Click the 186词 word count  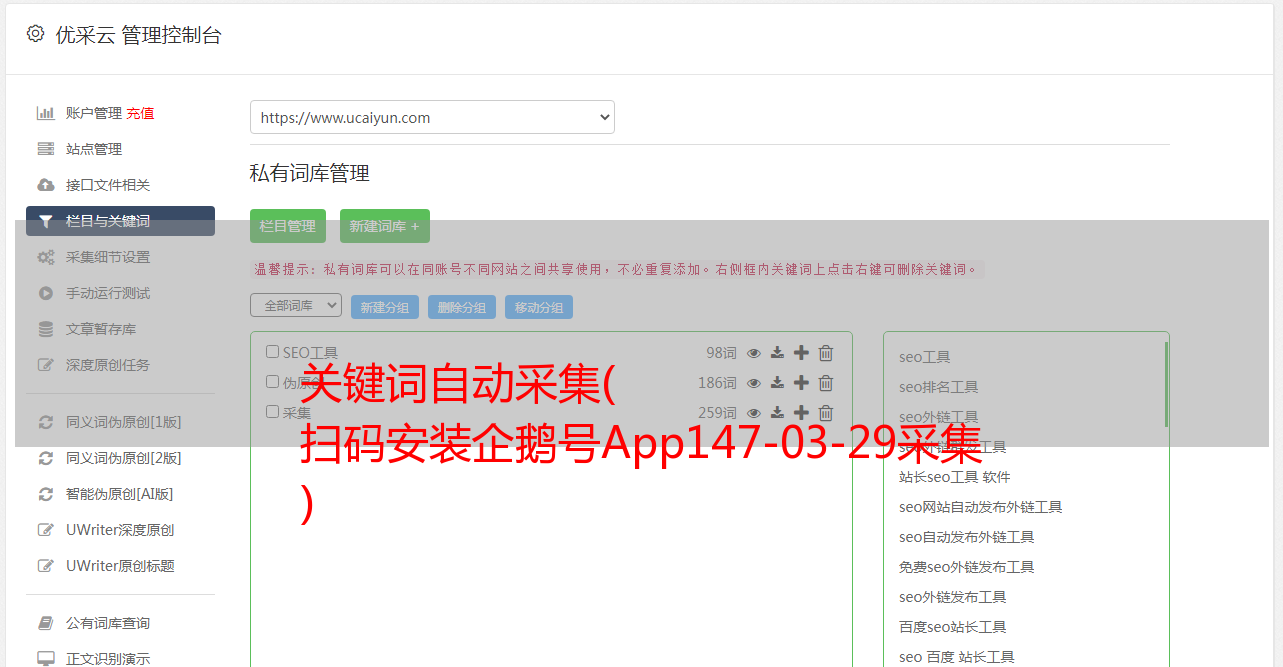click(x=717, y=383)
